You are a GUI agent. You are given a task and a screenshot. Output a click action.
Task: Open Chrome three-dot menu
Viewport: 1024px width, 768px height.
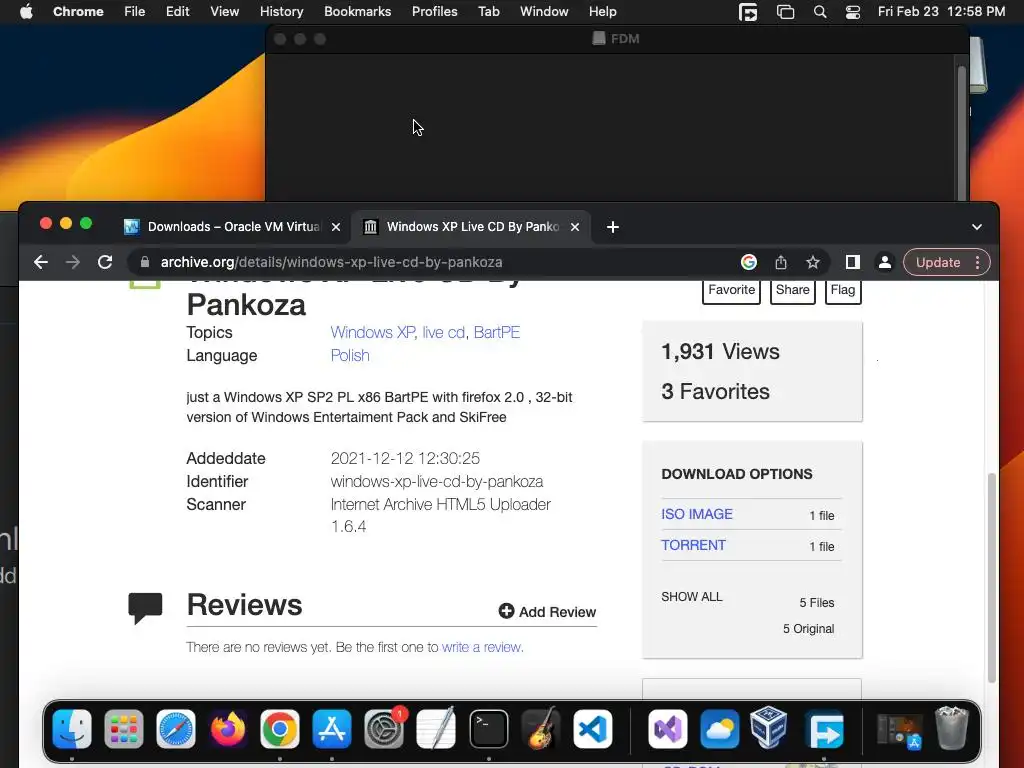coord(978,263)
